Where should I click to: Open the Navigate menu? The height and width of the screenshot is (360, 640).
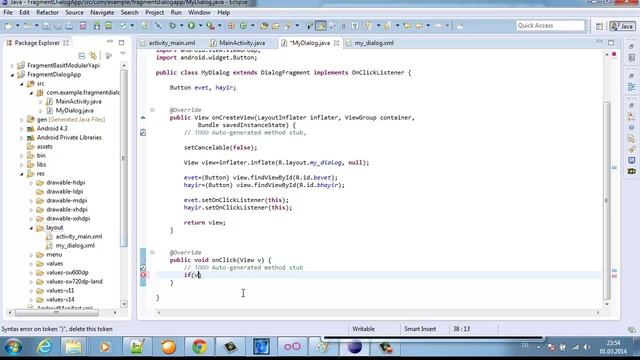tap(102, 13)
